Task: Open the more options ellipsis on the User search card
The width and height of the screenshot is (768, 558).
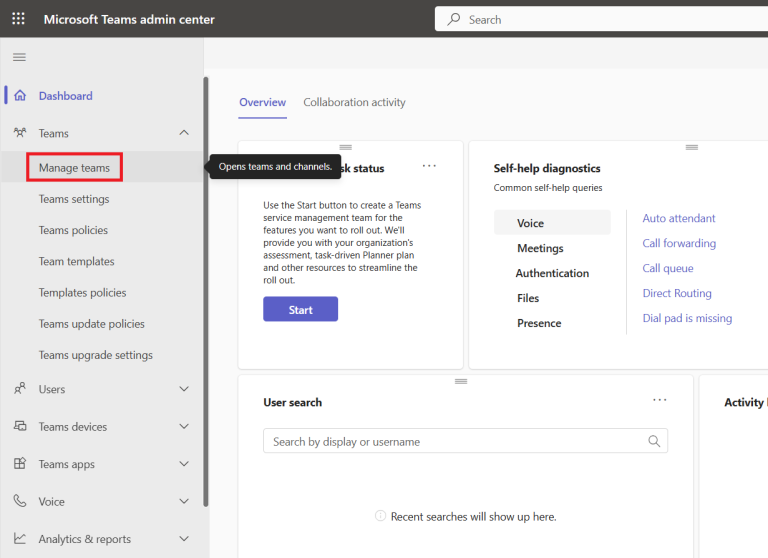Action: [660, 400]
